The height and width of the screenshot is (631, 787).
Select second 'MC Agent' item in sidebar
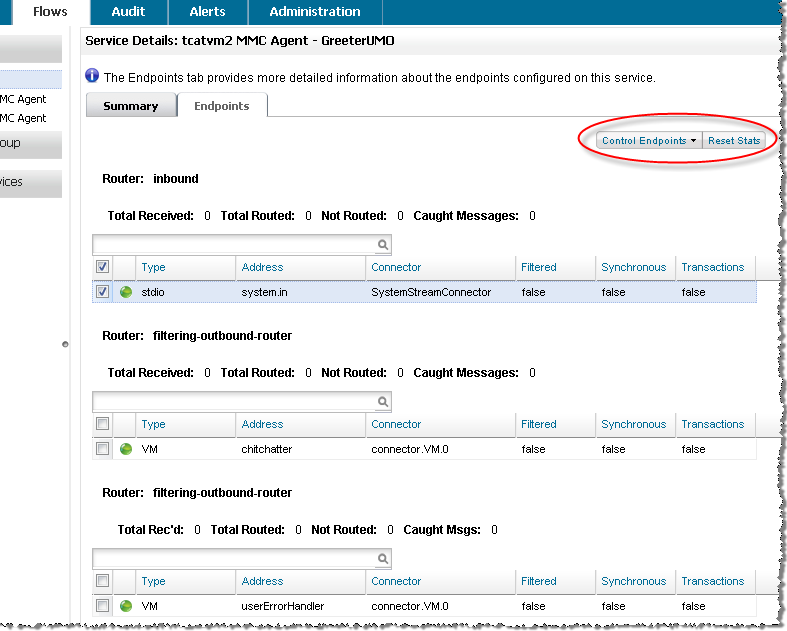coord(23,118)
